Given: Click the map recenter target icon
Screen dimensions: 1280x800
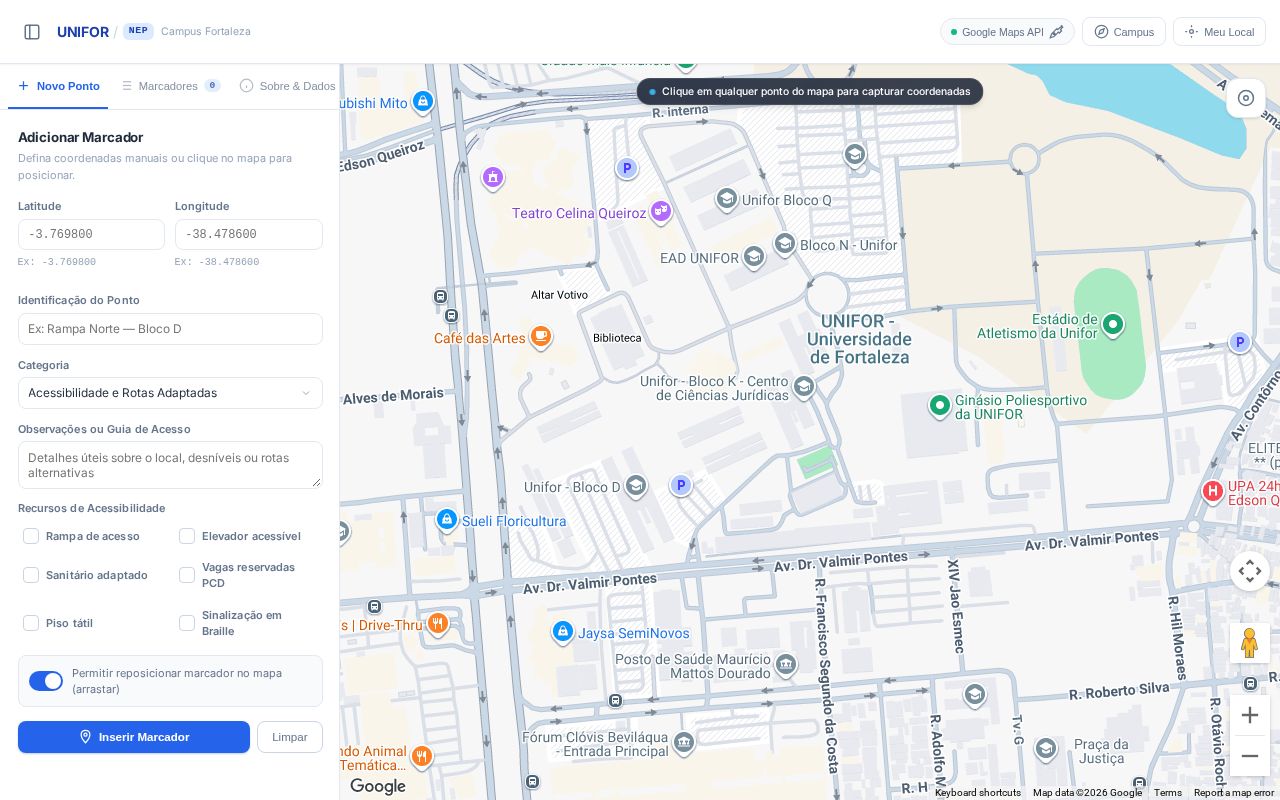Looking at the screenshot, I should pyautogui.click(x=1246, y=98).
